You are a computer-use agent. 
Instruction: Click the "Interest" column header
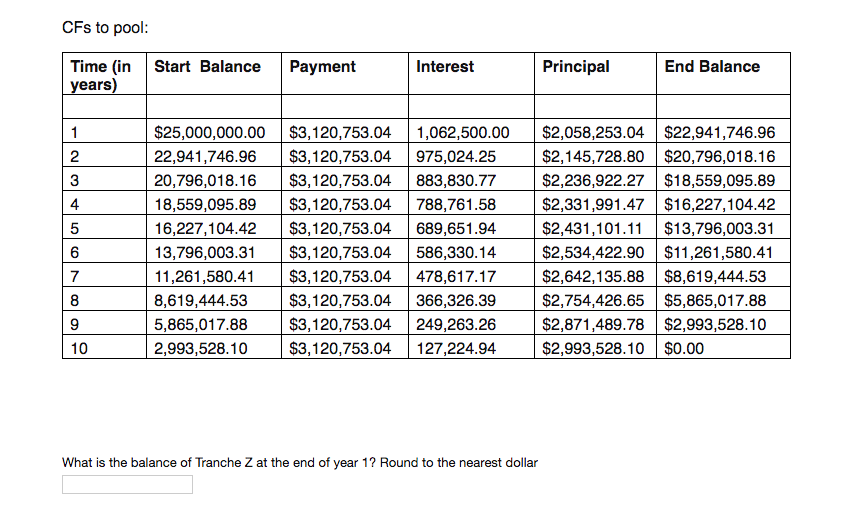pos(445,67)
